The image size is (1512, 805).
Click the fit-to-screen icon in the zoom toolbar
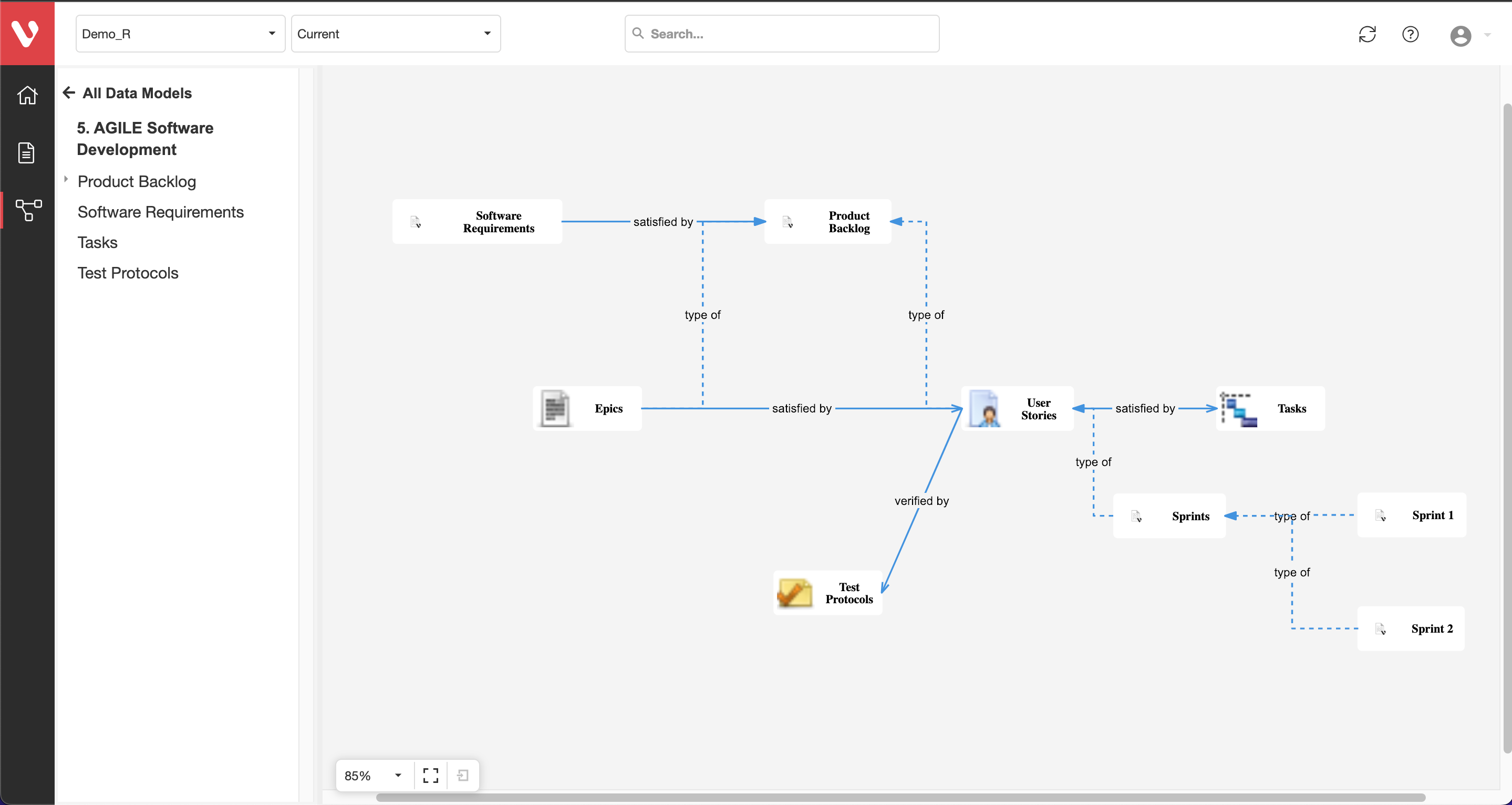click(430, 775)
